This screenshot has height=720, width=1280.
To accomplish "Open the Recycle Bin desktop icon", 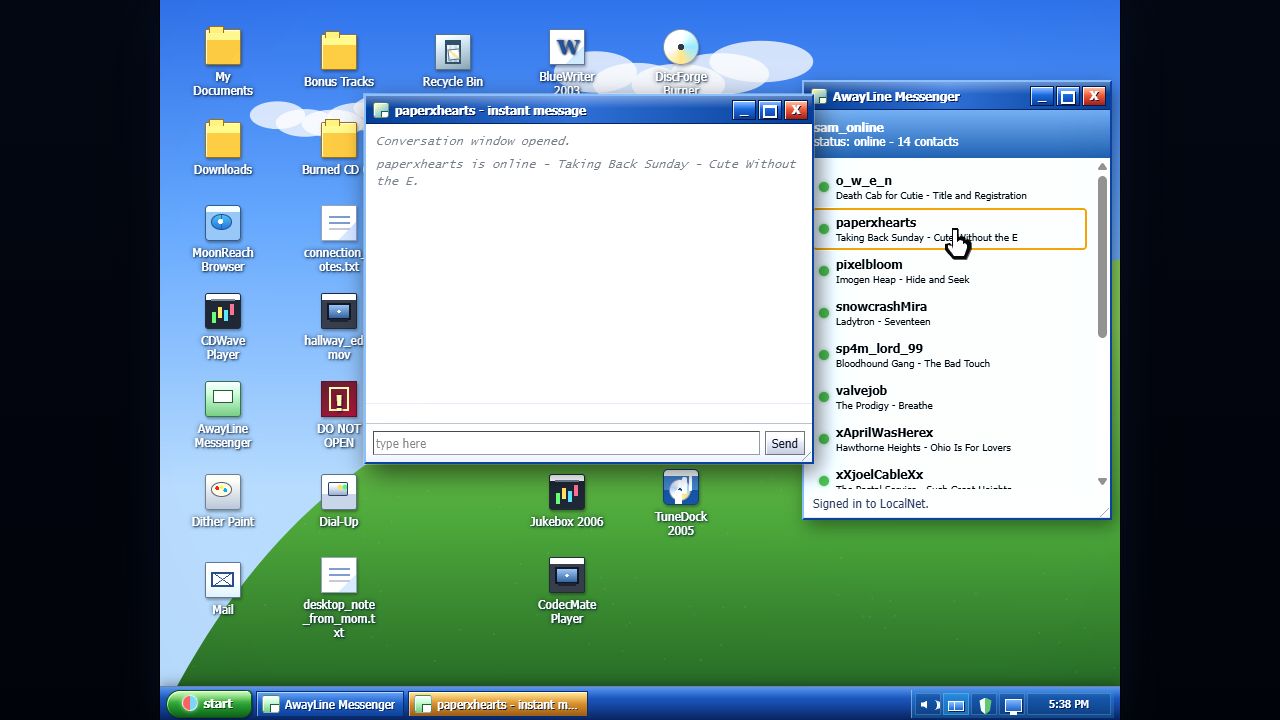I will click(452, 60).
